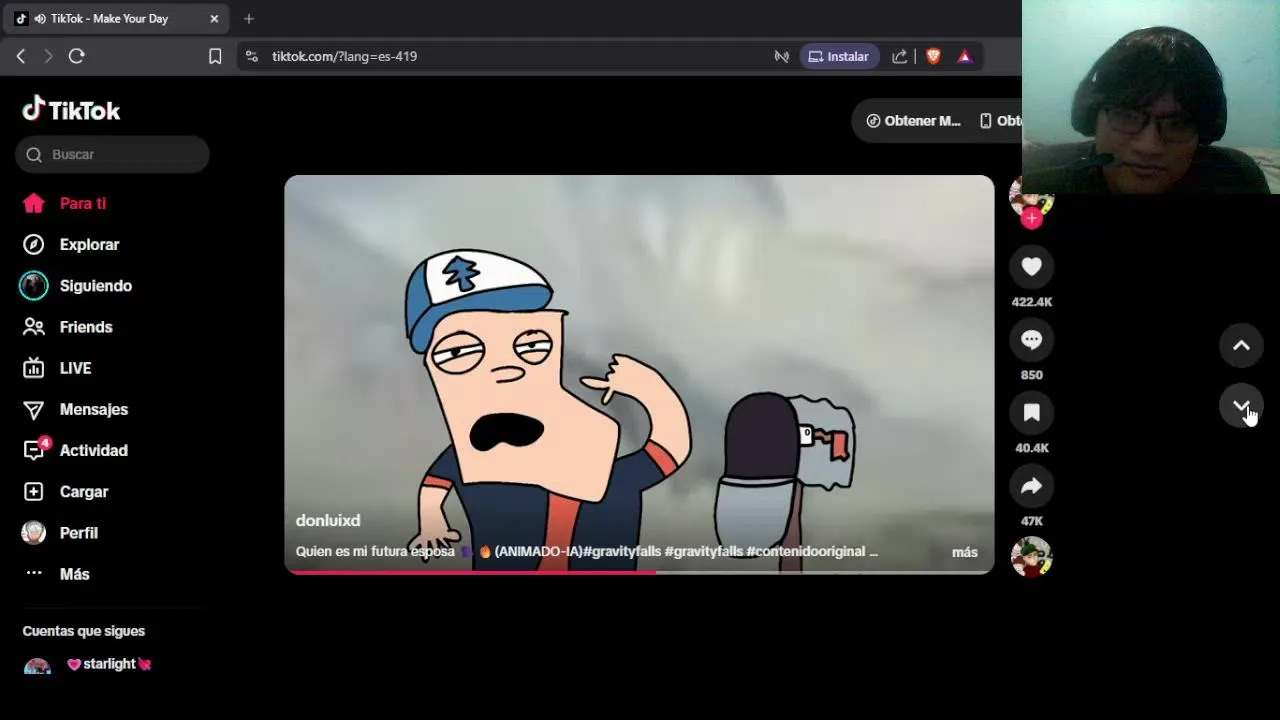Like the video with heart icon
Viewport: 1280px width, 720px height.
[1031, 266]
